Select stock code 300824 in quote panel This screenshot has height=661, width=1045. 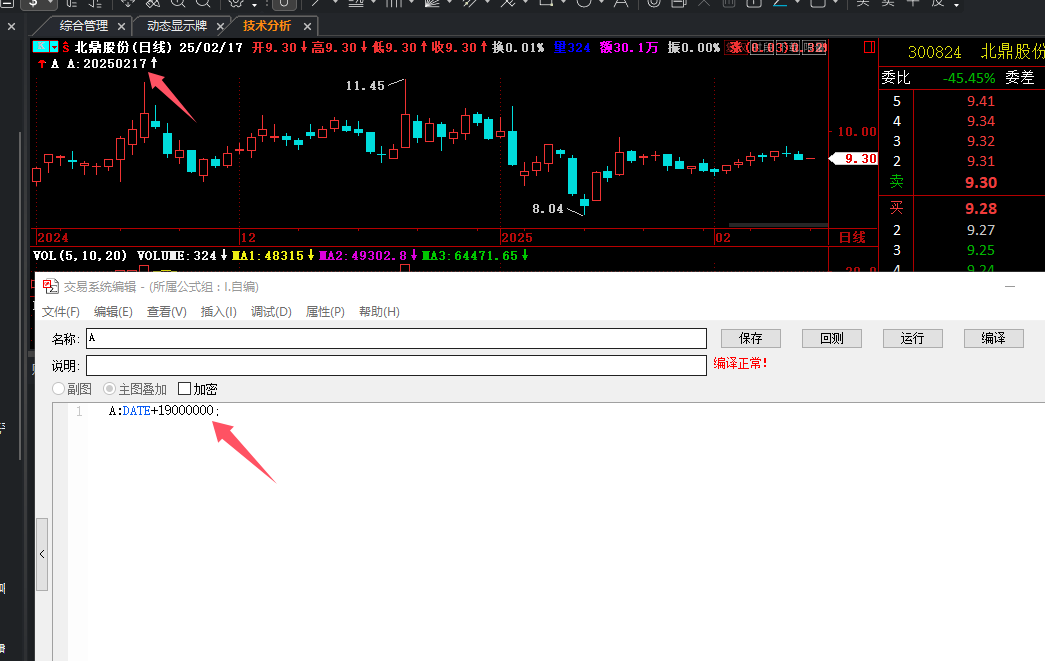coord(934,52)
